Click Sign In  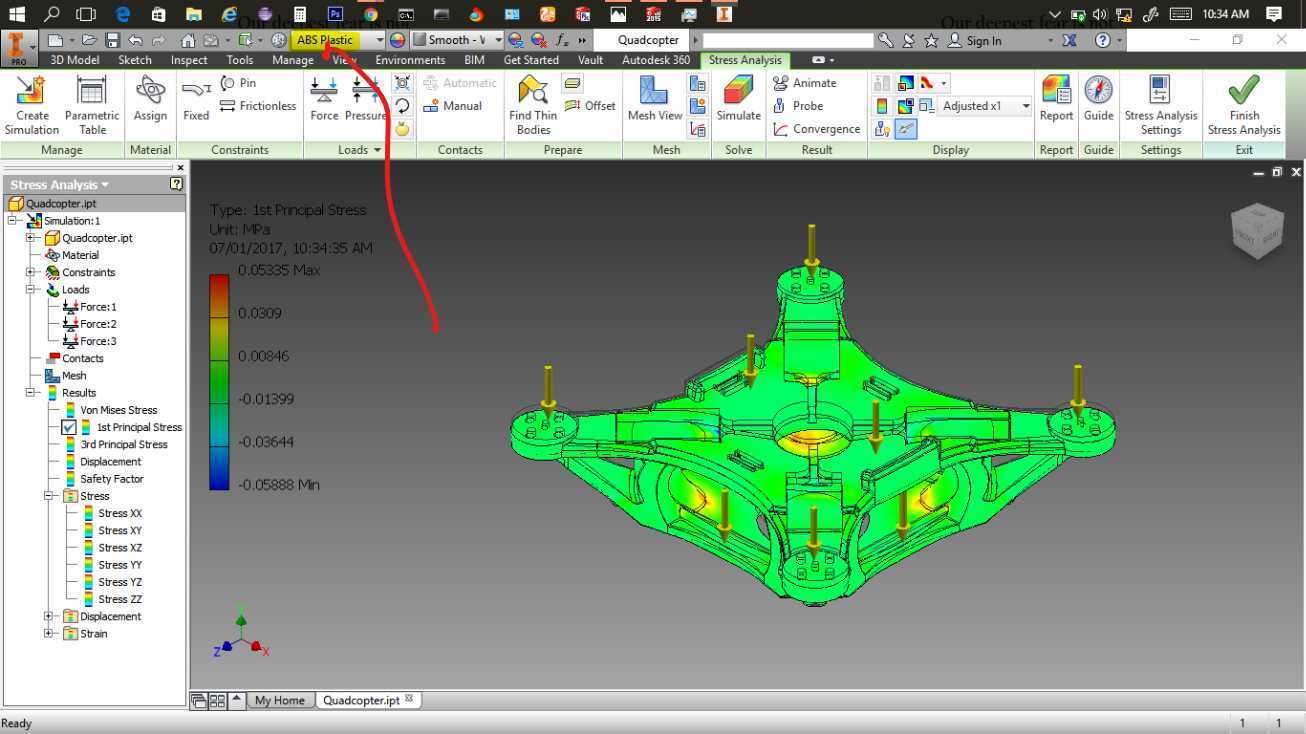click(975, 40)
